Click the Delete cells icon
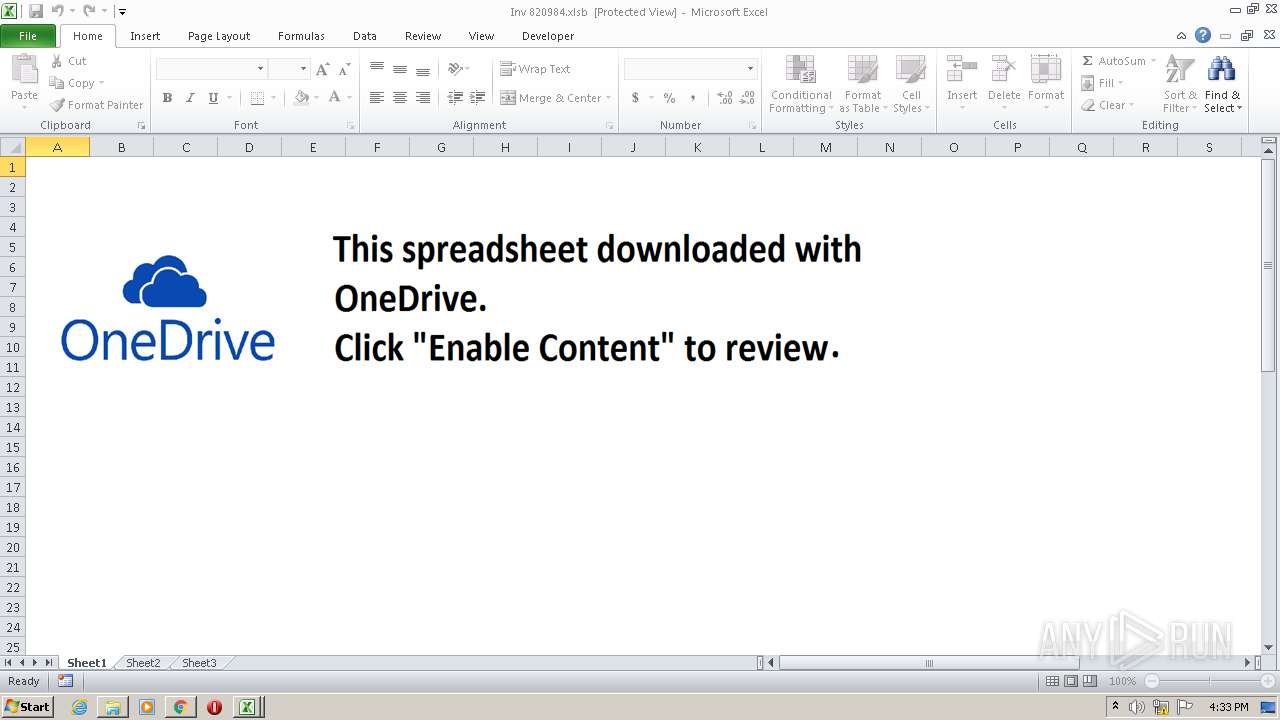The image size is (1280, 720). (x=1004, y=70)
